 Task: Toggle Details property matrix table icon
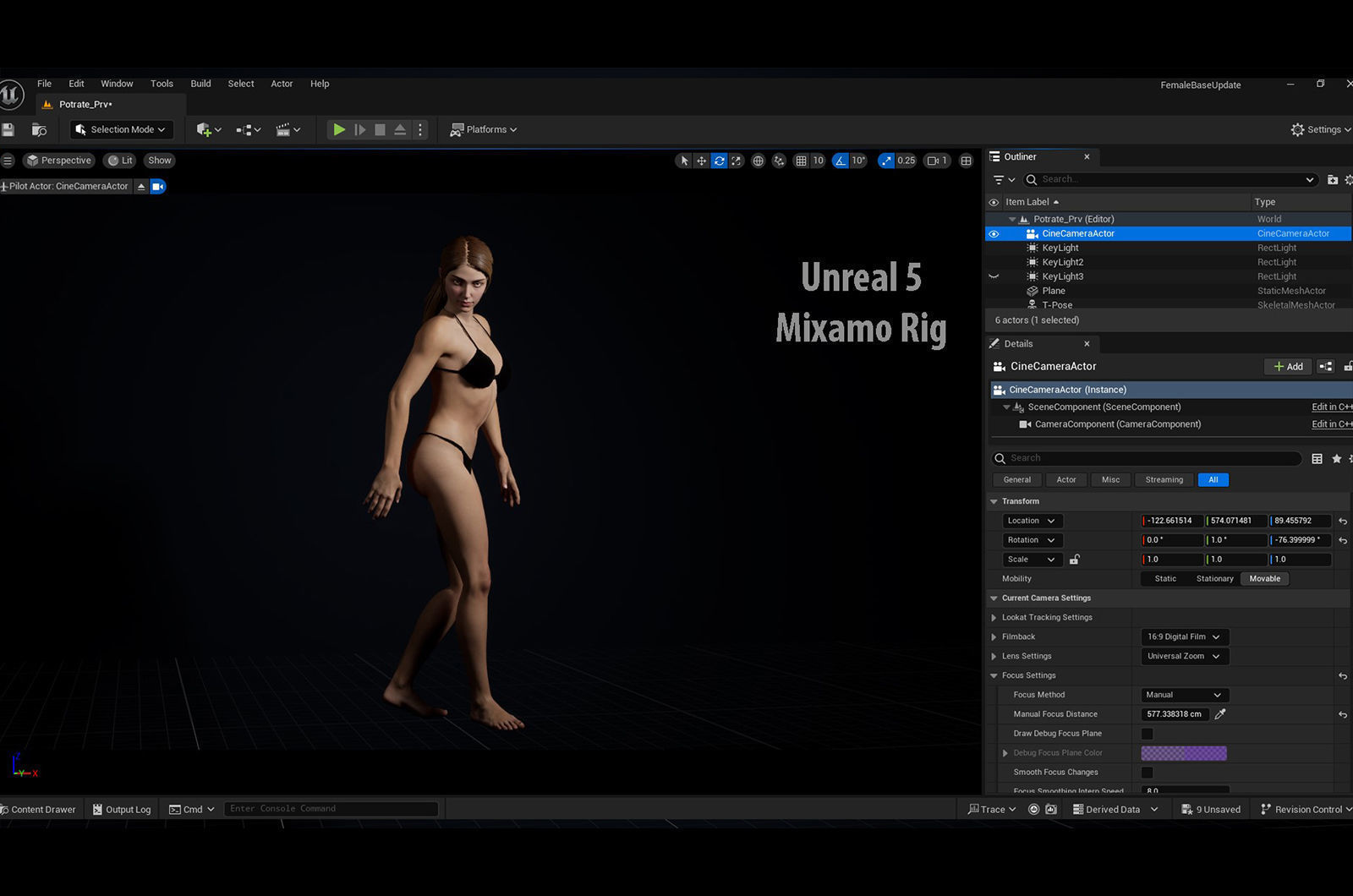[1317, 458]
